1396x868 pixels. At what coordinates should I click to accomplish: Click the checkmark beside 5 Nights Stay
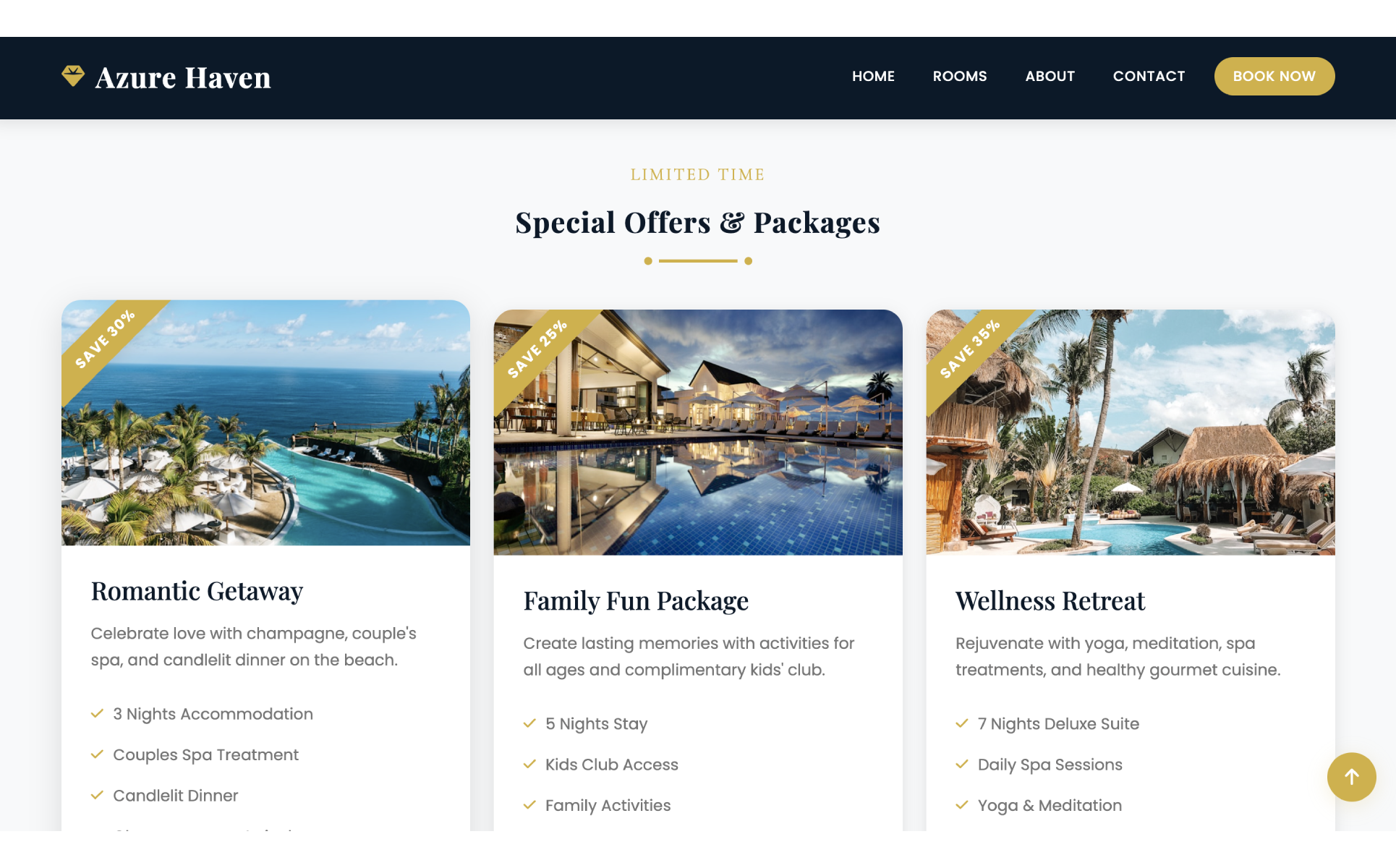529,723
